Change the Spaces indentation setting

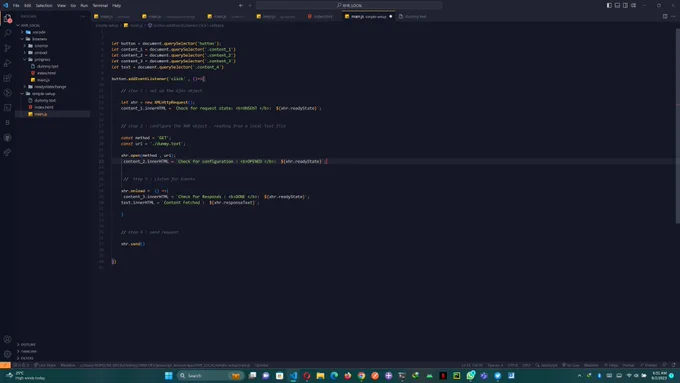(x=495, y=365)
